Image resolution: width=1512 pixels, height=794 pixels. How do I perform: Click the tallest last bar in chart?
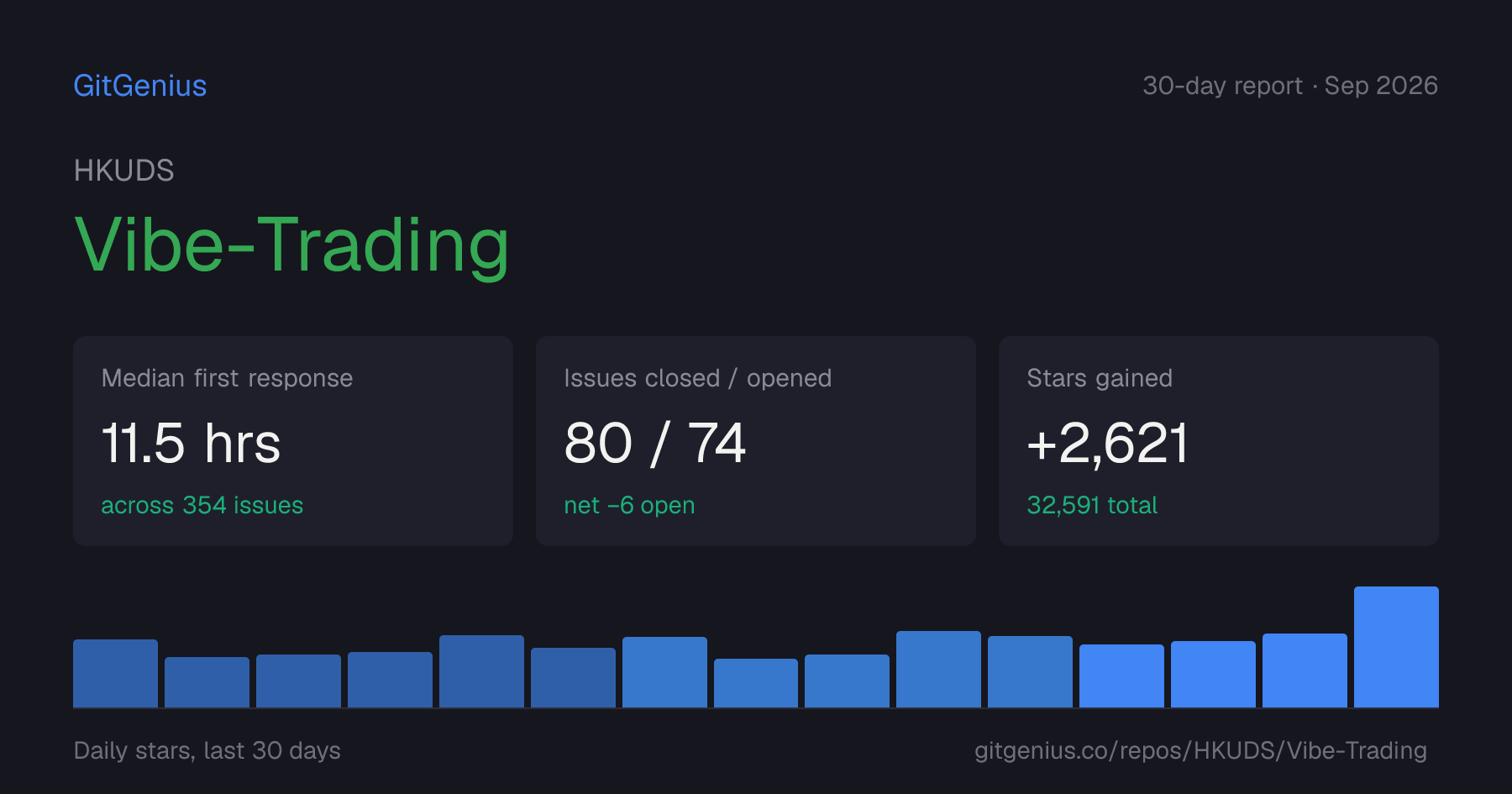coord(1396,647)
